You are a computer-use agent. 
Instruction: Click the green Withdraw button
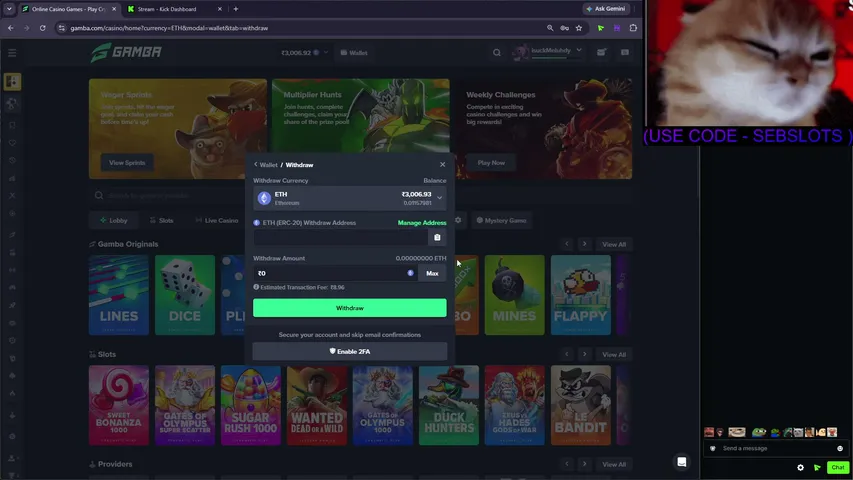pos(350,308)
